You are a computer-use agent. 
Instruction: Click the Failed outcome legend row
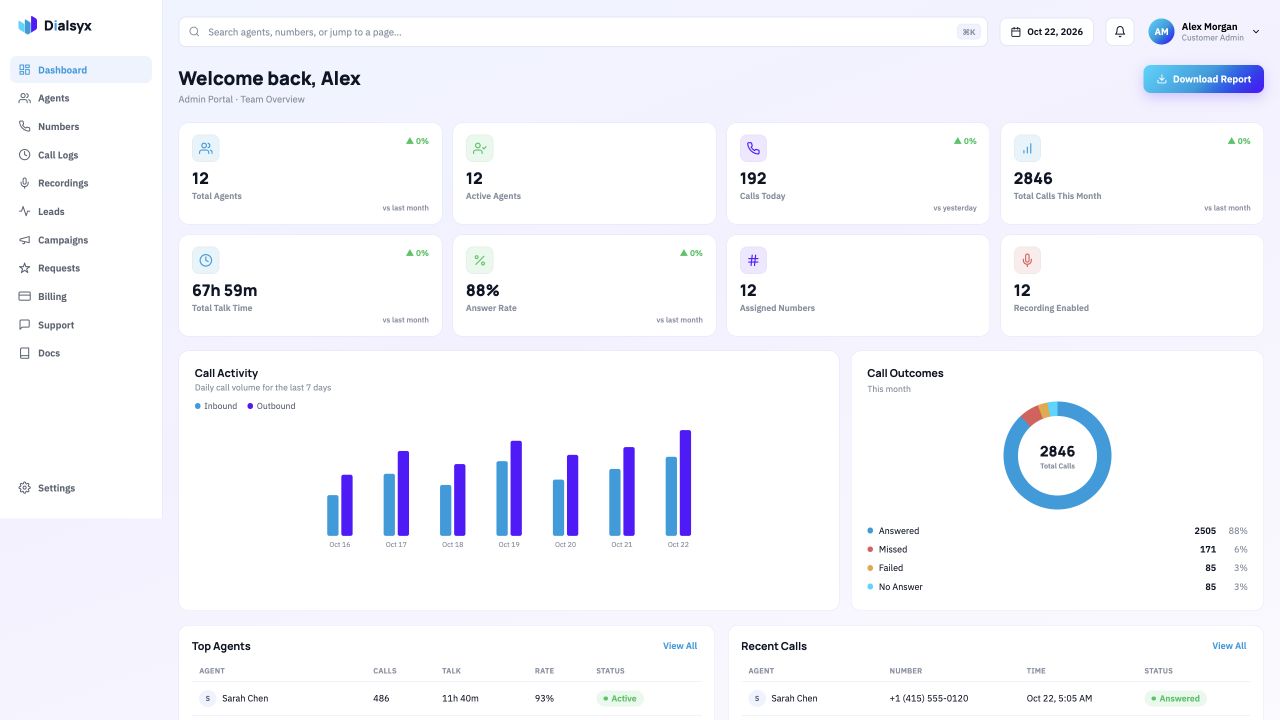pyautogui.click(x=1057, y=568)
